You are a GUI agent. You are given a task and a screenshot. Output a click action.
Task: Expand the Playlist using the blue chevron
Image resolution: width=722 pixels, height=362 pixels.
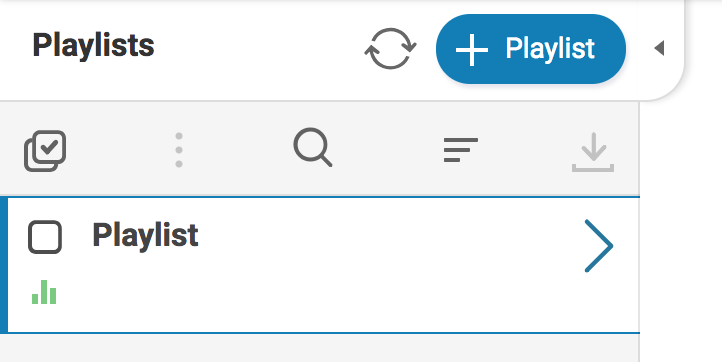click(598, 246)
